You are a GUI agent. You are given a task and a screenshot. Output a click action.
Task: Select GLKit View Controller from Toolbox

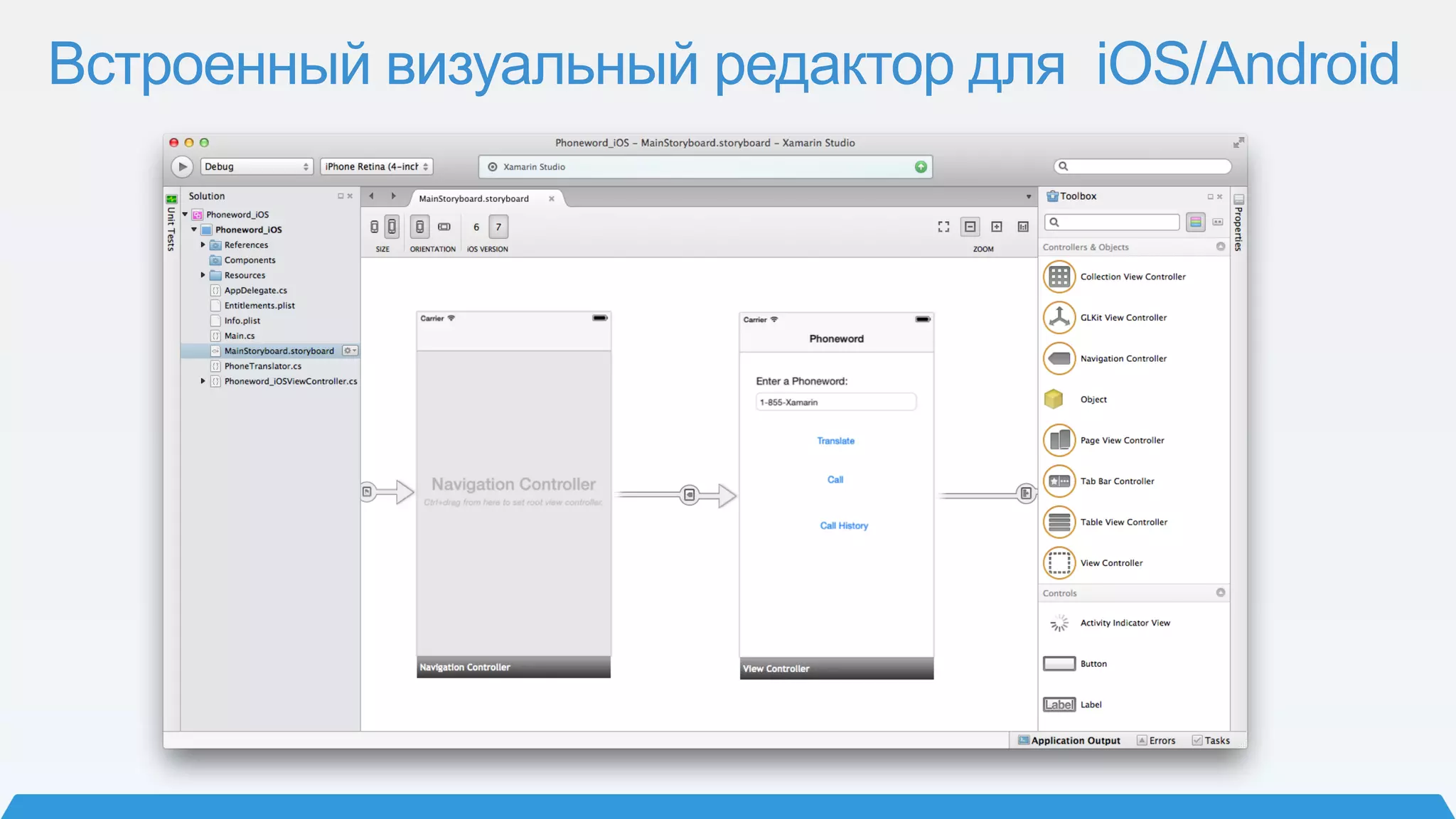(x=1133, y=318)
